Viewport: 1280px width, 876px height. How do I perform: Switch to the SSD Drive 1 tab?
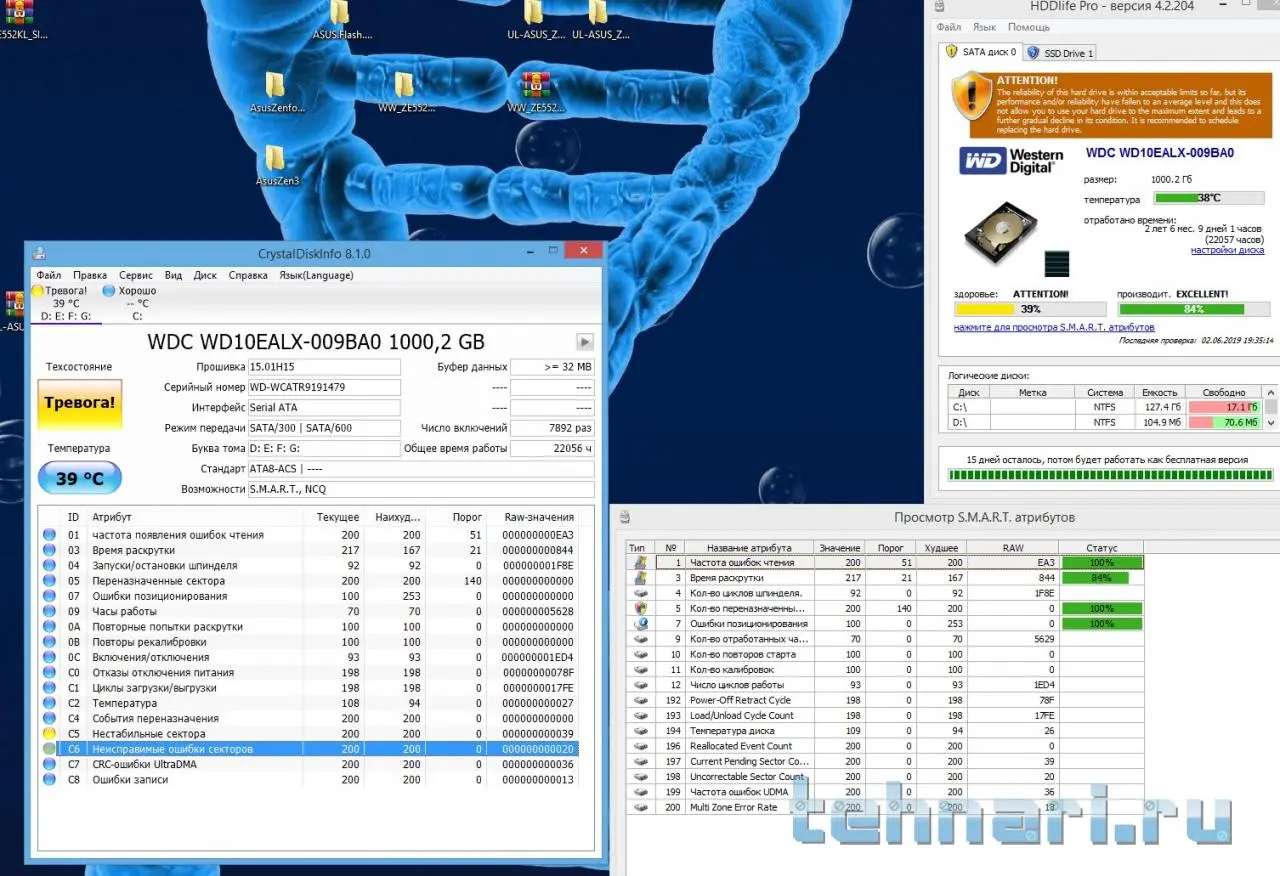click(x=1060, y=53)
